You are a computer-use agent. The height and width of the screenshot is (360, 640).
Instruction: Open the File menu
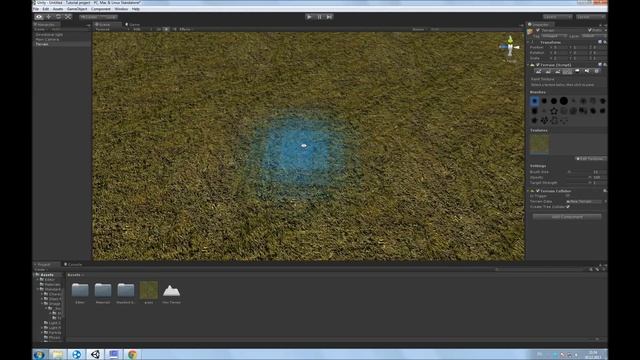(x=36, y=9)
